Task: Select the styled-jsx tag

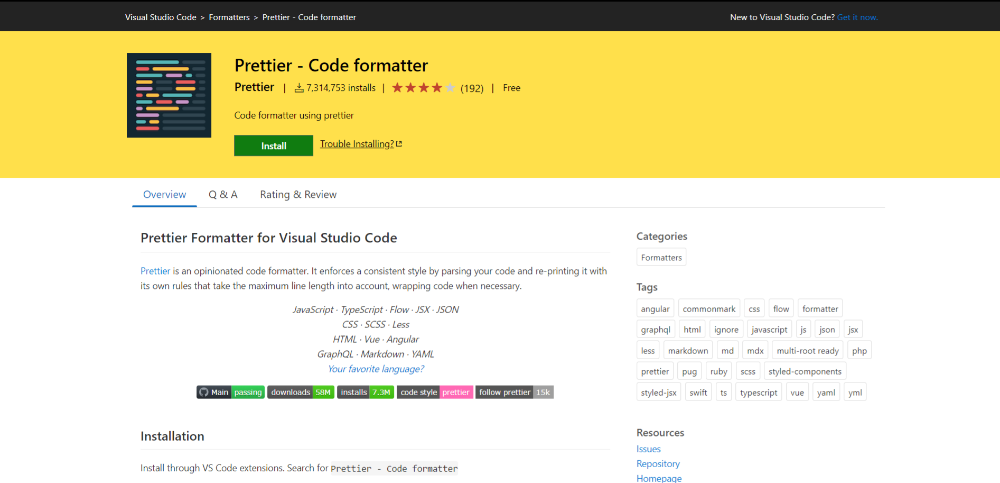Action: tap(659, 392)
